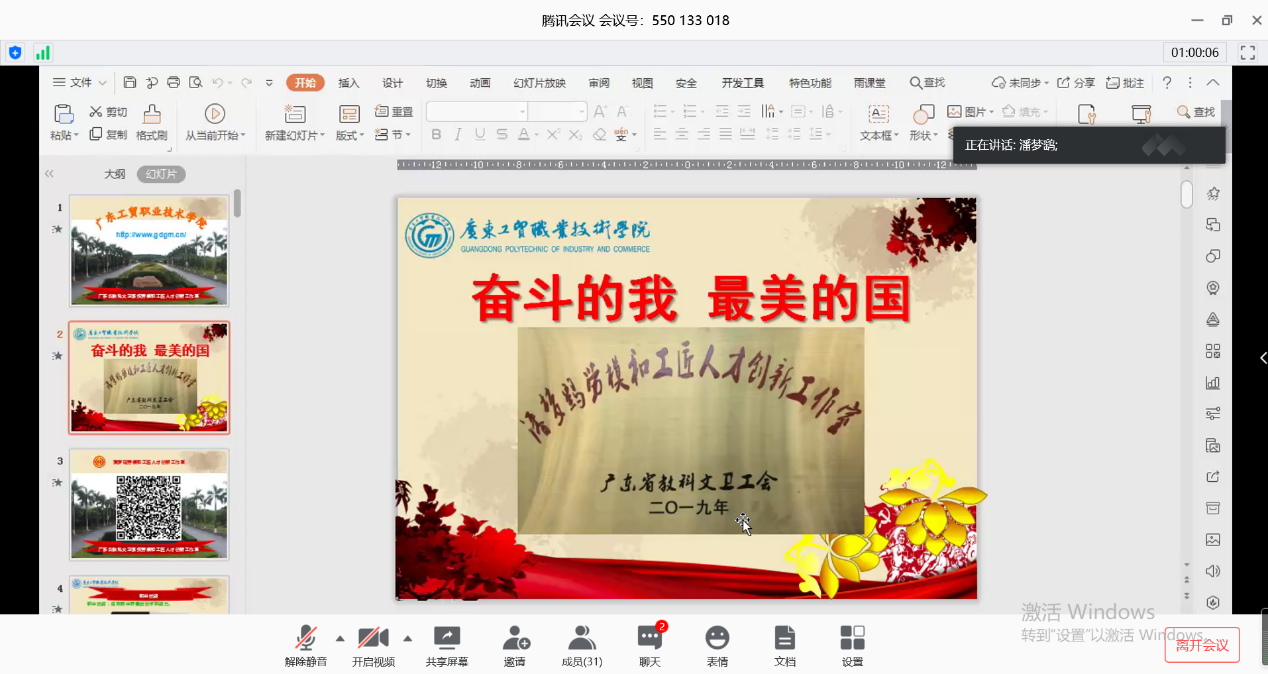Open the 文档 documents icon
Viewport: 1268px width, 674px height.
(785, 644)
